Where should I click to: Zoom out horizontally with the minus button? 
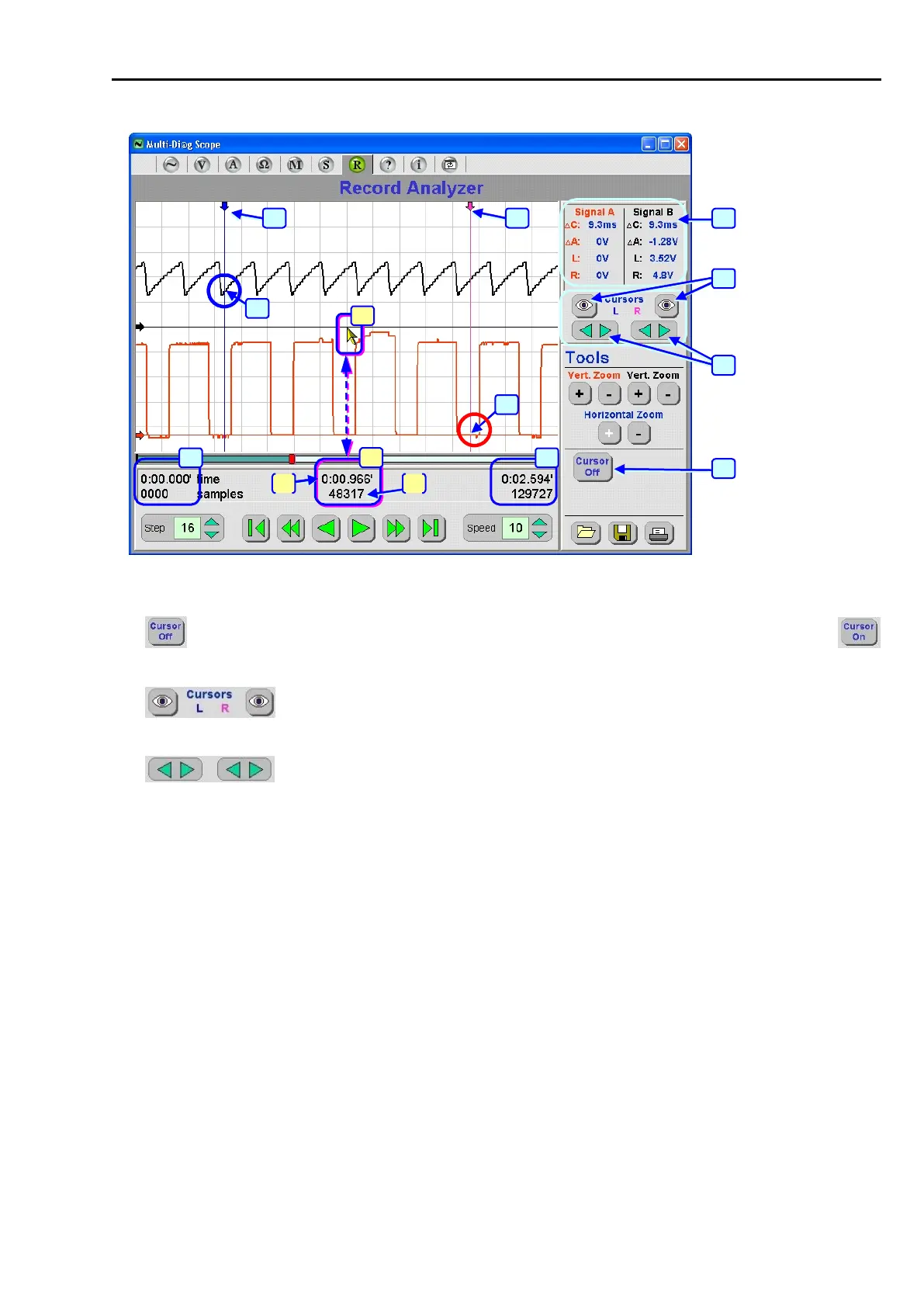point(638,434)
